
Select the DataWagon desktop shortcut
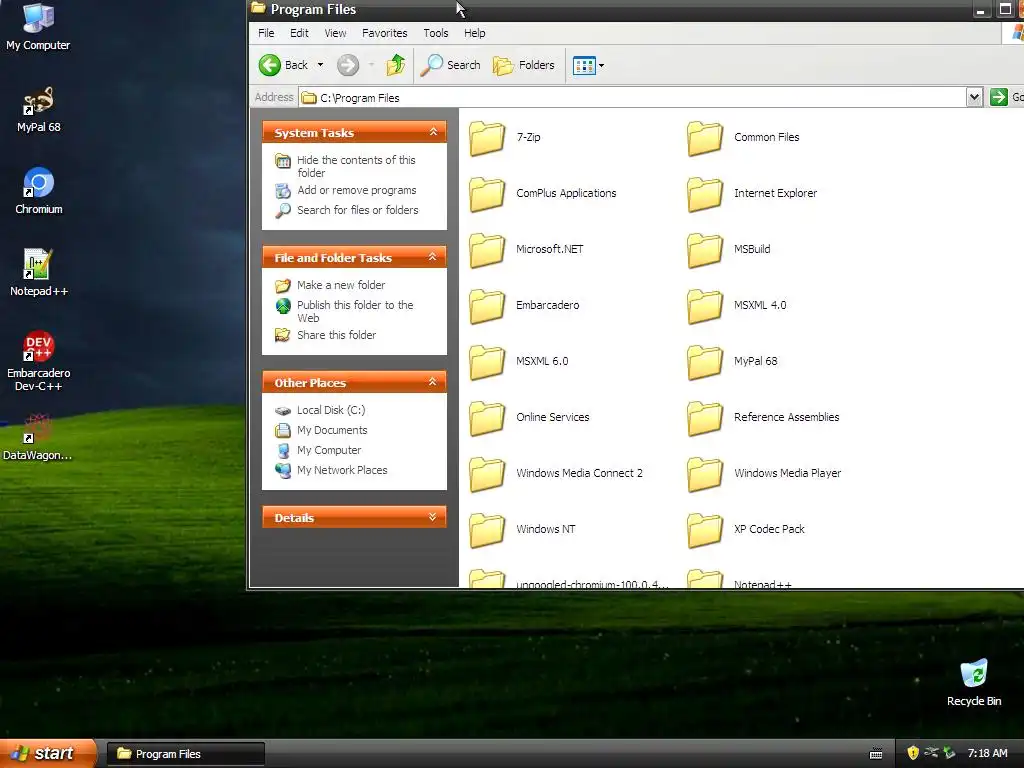(37, 438)
